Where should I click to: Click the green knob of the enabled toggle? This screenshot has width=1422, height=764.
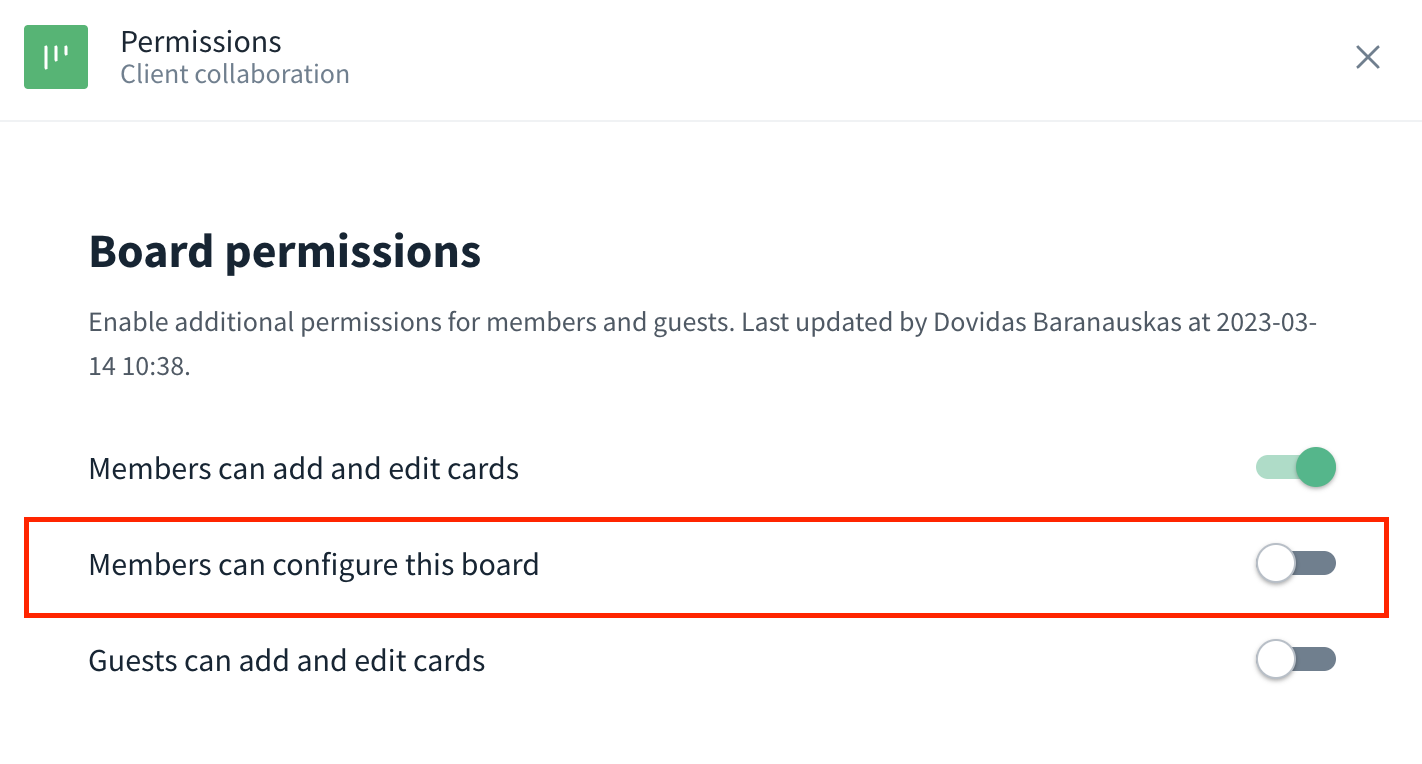[1316, 467]
